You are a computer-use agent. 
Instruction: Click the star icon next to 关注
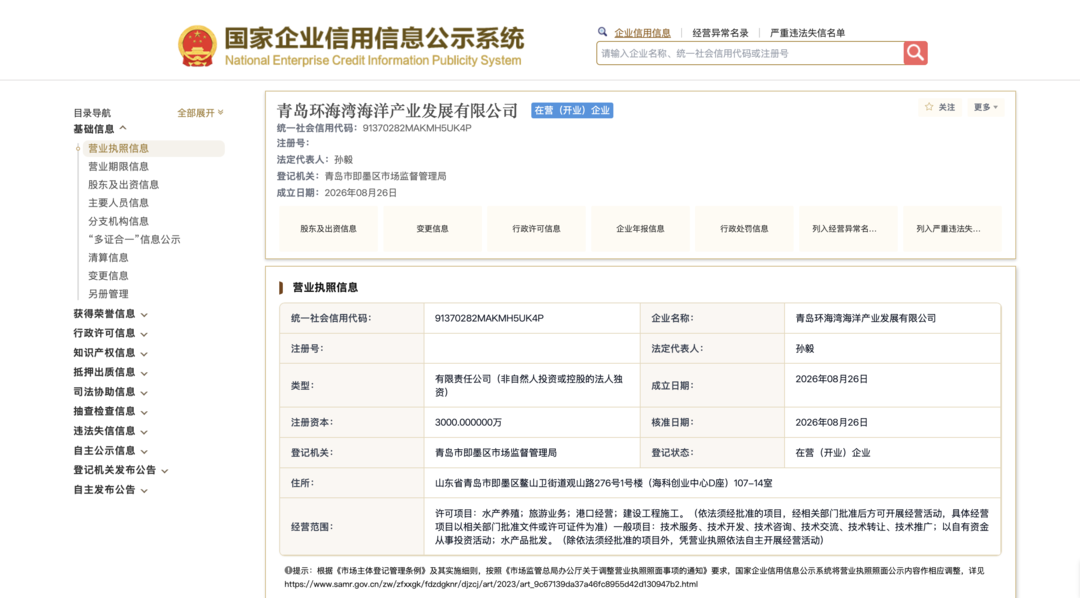[x=929, y=107]
